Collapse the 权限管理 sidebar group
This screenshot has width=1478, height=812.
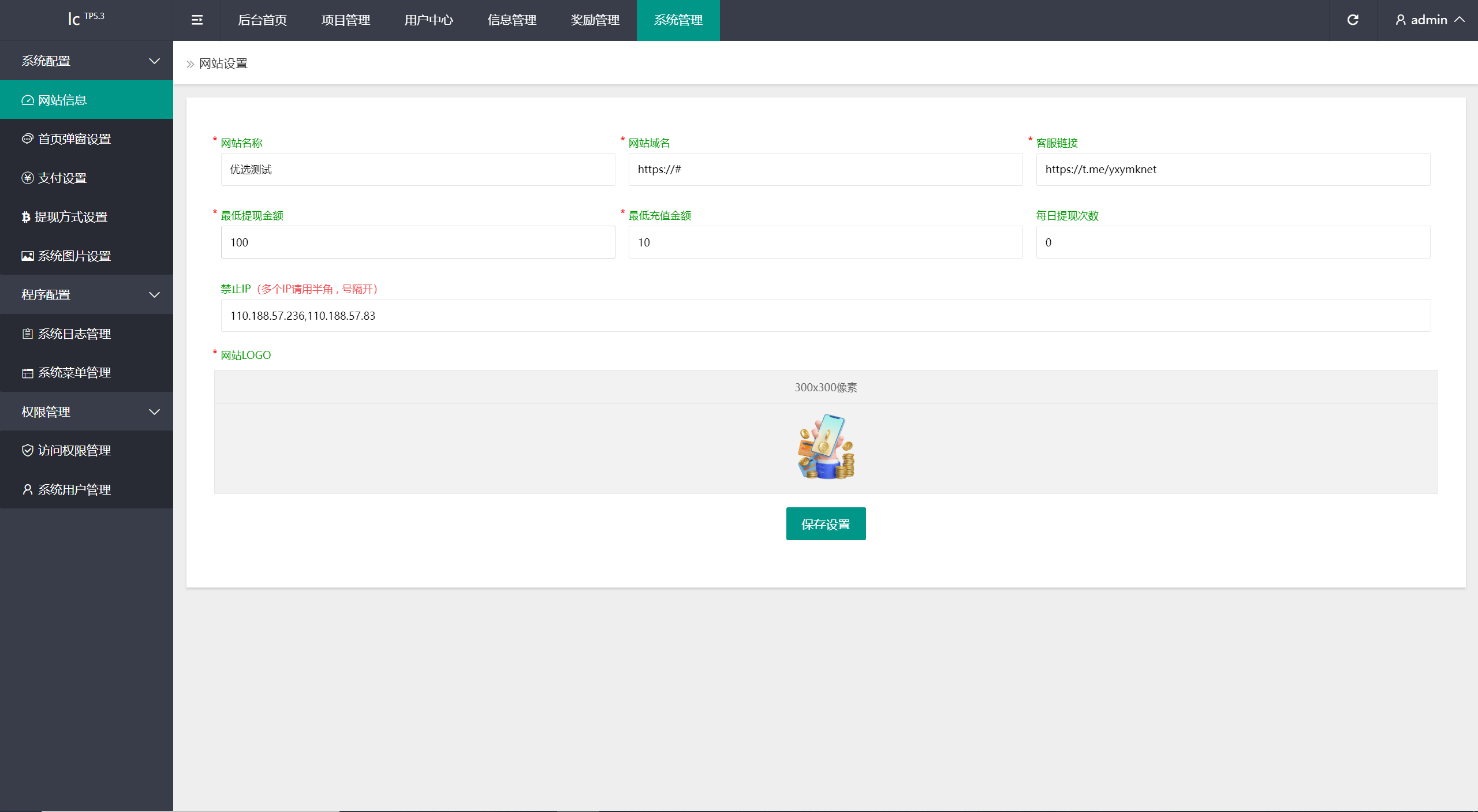(x=87, y=412)
